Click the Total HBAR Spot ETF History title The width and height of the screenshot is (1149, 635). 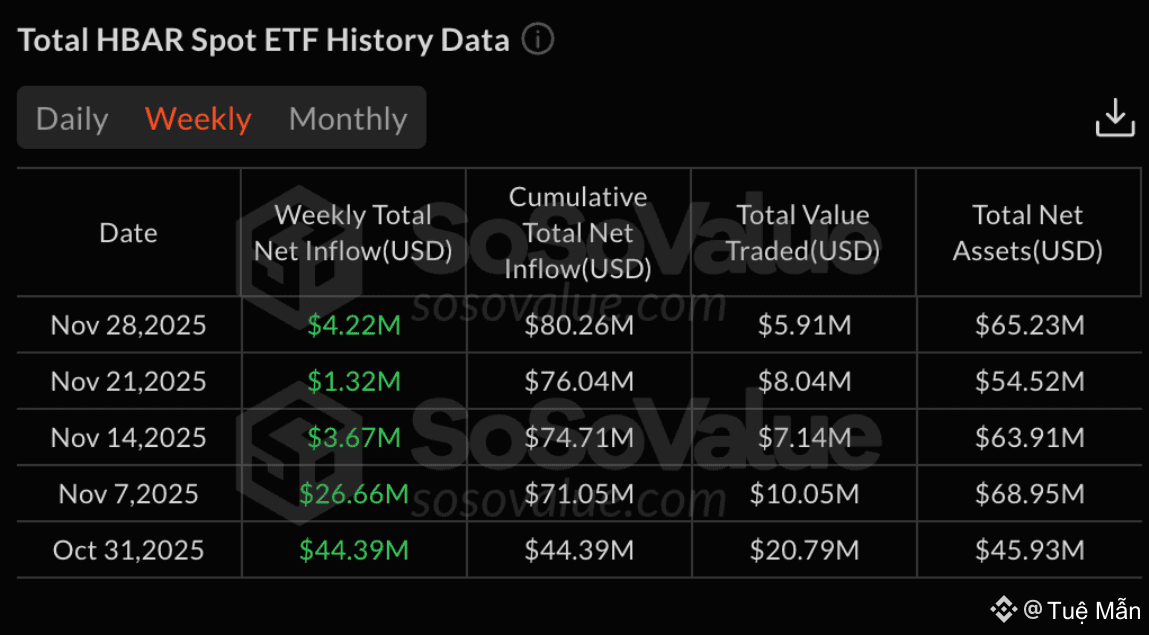264,41
